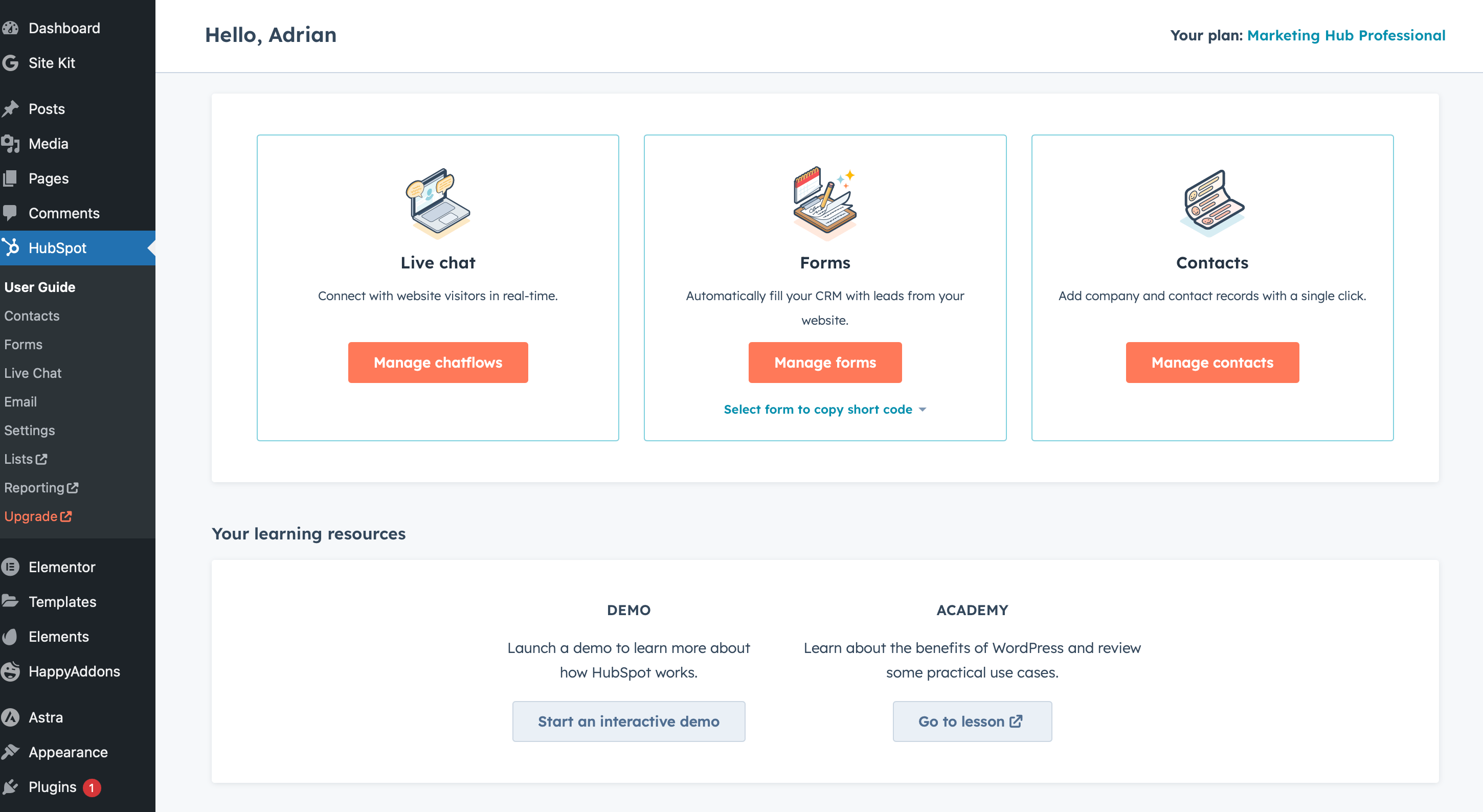
Task: Select Email under HubSpot menu
Action: [x=20, y=402]
